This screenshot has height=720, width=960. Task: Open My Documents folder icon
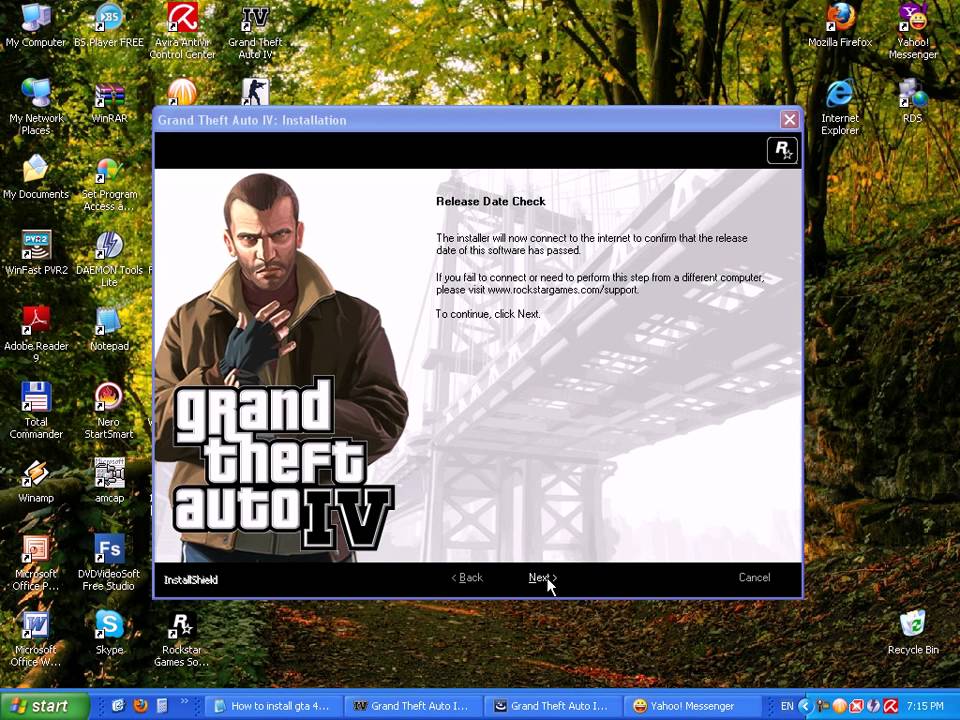tap(36, 178)
